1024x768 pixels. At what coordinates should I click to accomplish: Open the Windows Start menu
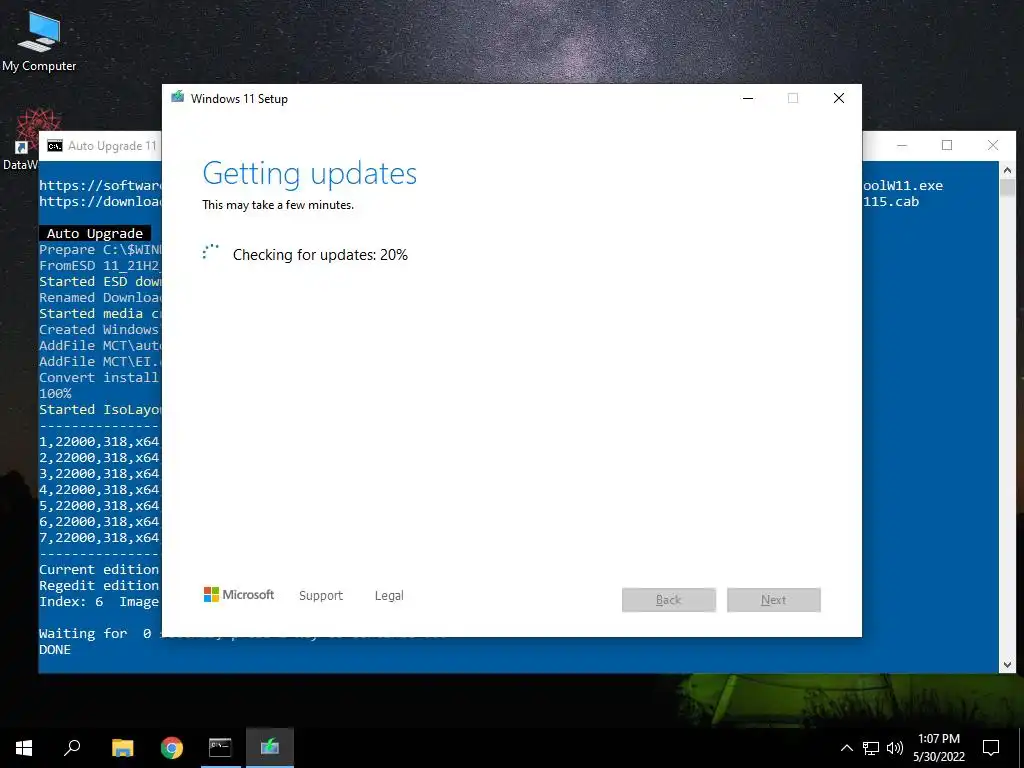click(24, 748)
